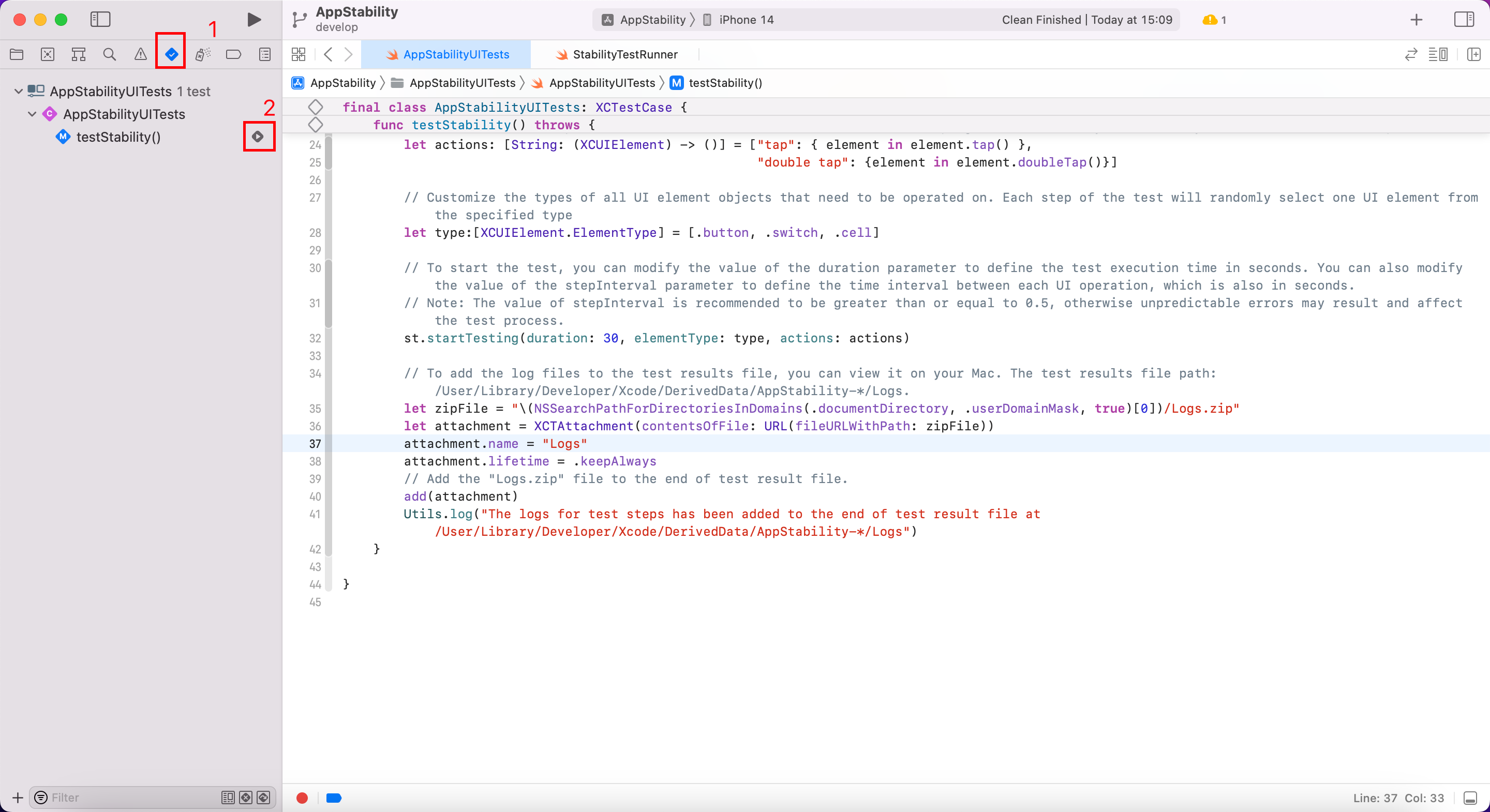Toggle the show only failing tests filter
This screenshot has width=1490, height=812.
246,798
